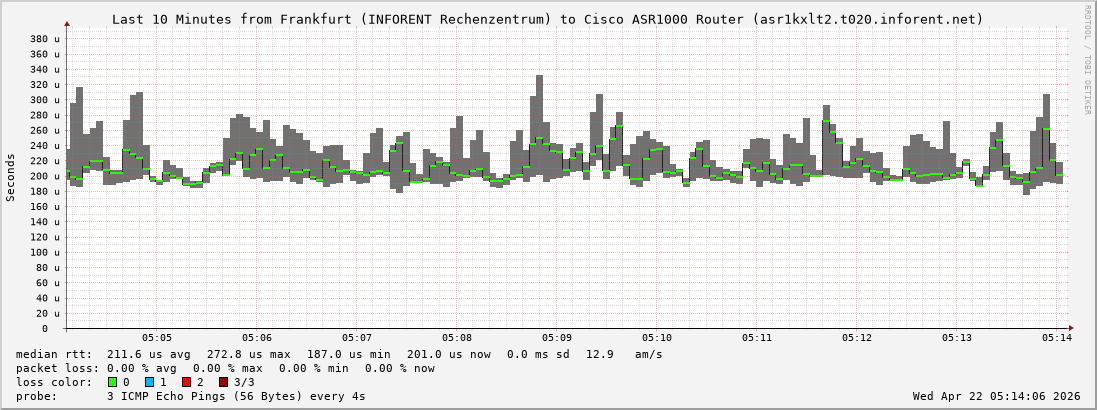Click the red arrow at the x-axis end
The height and width of the screenshot is (410, 1097).
coord(1072,328)
